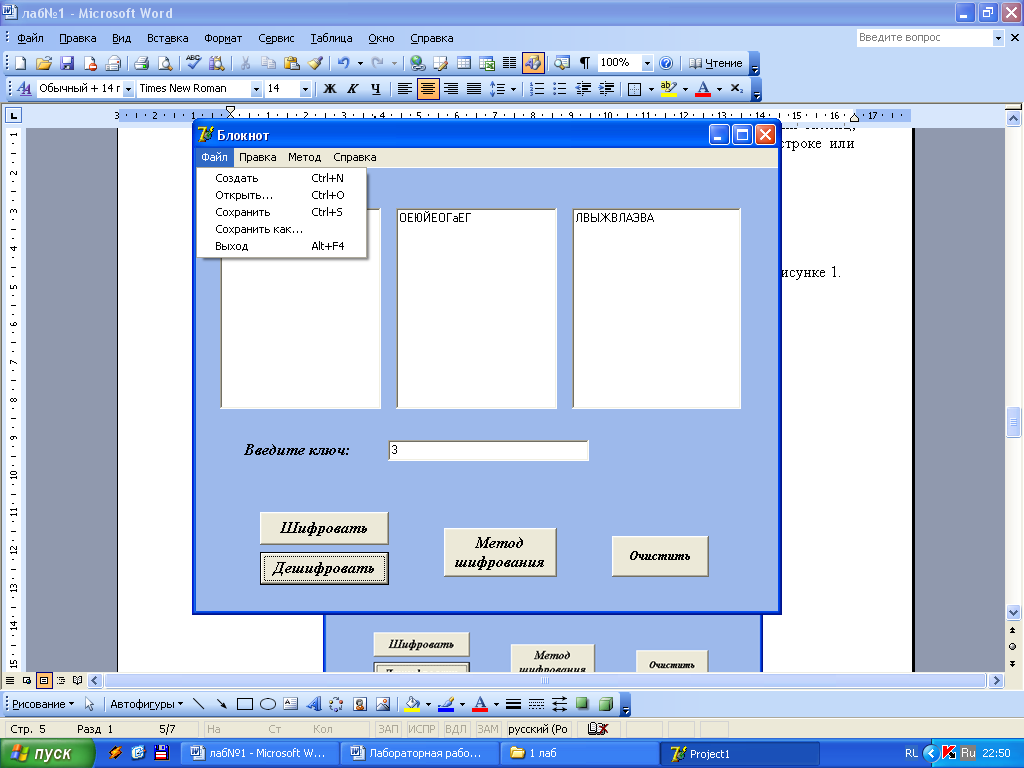Click the font color red A swatch
Image resolution: width=1024 pixels, height=768 pixels.
click(702, 89)
